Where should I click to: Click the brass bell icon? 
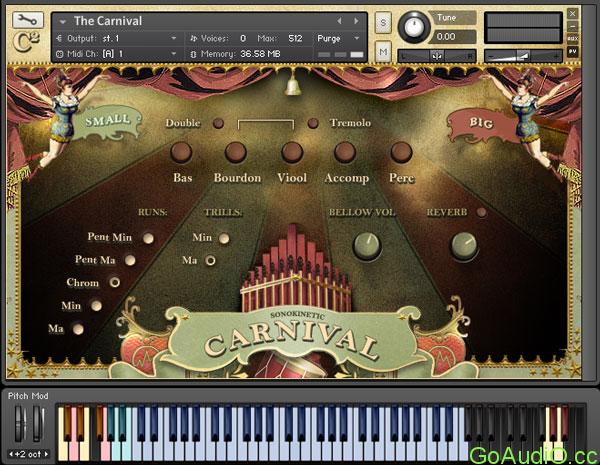[x=293, y=85]
